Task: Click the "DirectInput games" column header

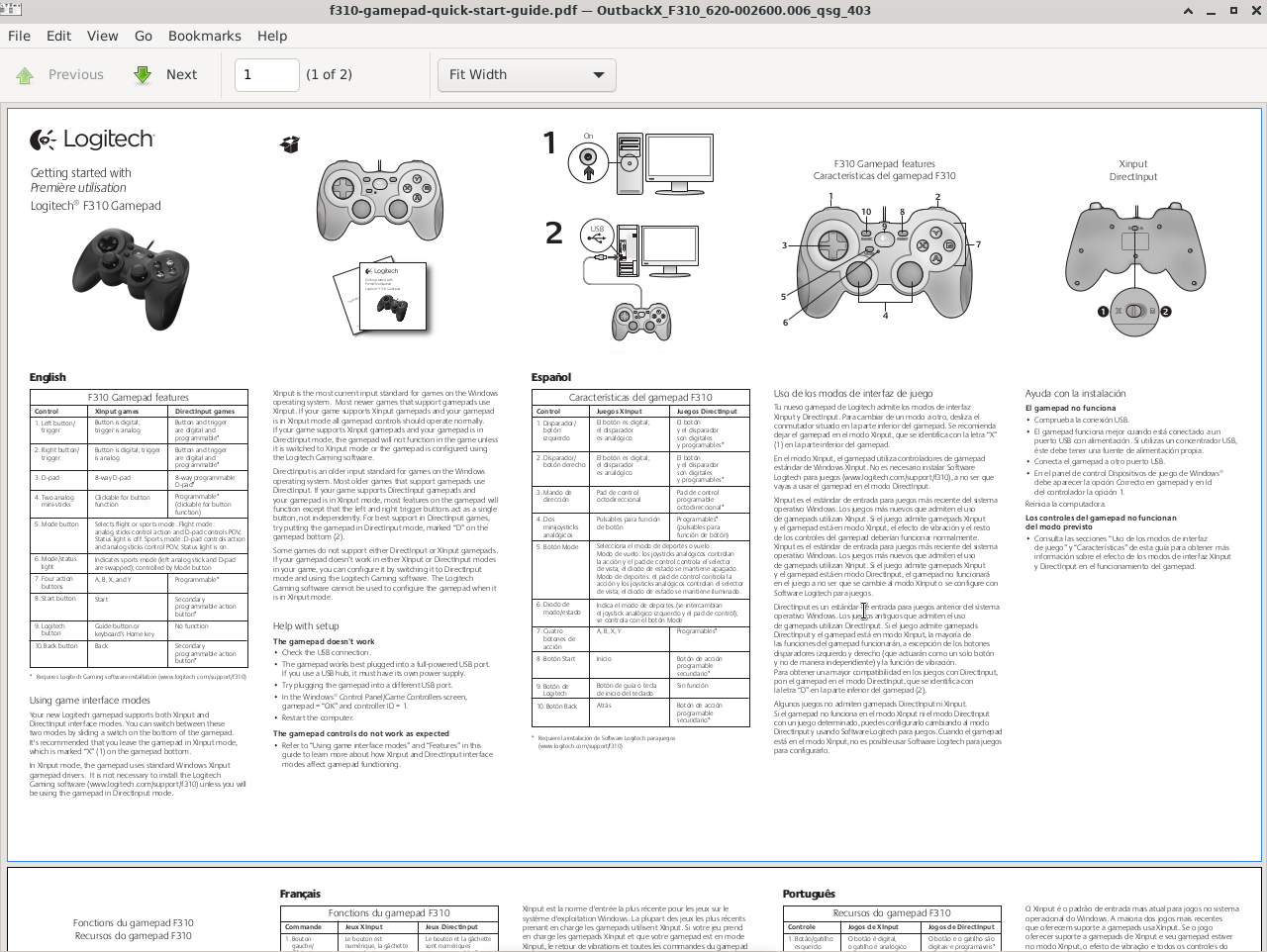Action: pyautogui.click(x=205, y=411)
